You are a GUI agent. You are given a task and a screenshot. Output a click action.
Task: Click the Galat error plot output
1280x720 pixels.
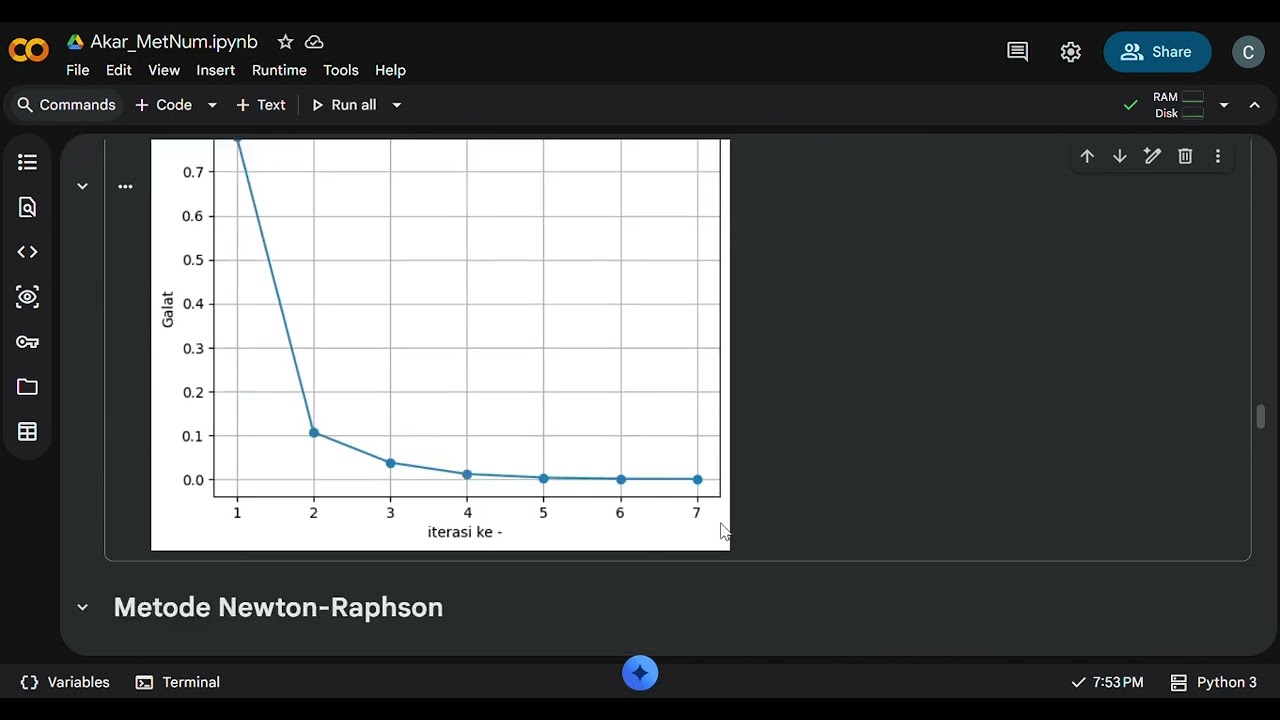tap(440, 344)
